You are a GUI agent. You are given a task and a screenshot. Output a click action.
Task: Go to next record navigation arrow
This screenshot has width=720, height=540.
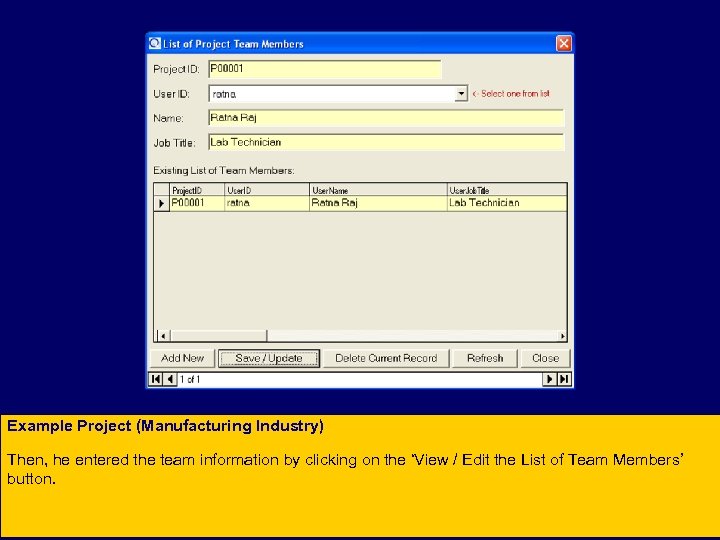[549, 379]
